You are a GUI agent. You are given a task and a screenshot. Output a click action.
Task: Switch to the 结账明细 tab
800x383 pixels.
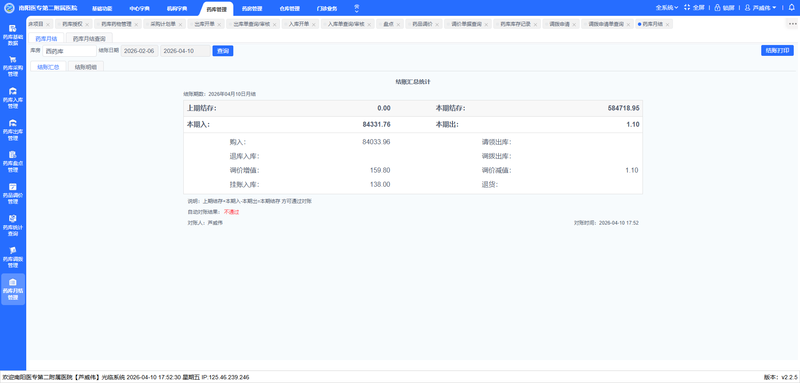pos(86,67)
